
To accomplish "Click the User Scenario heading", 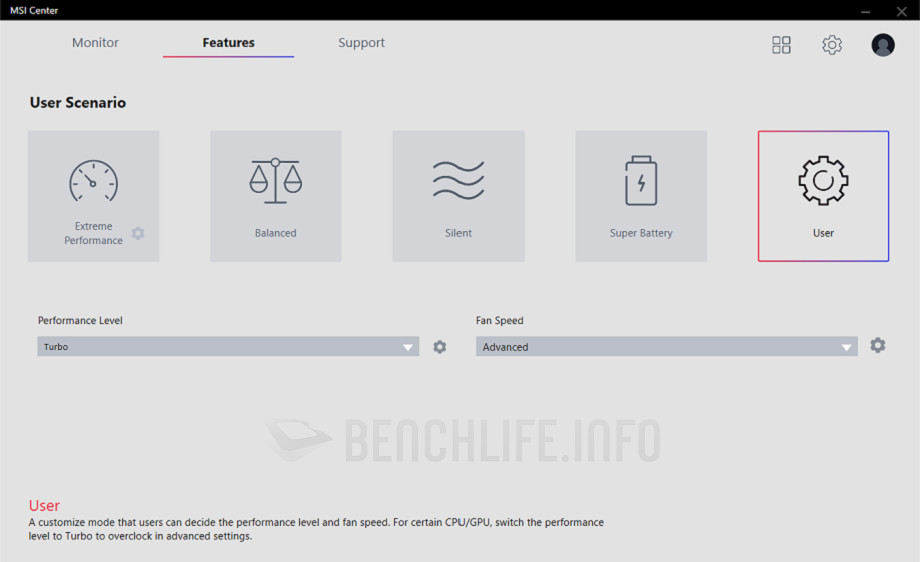I will pos(78,103).
